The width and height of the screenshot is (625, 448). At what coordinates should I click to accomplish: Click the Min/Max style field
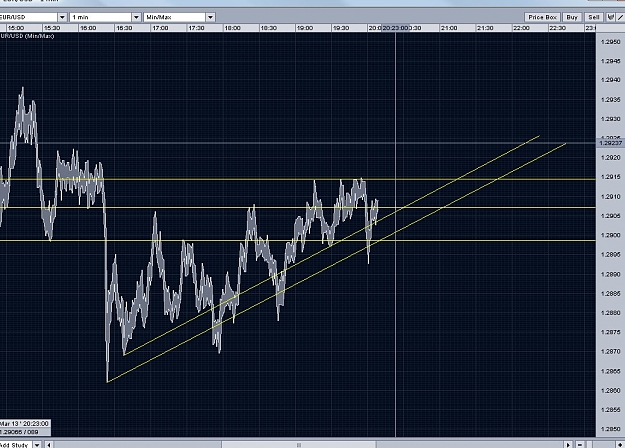coord(175,17)
